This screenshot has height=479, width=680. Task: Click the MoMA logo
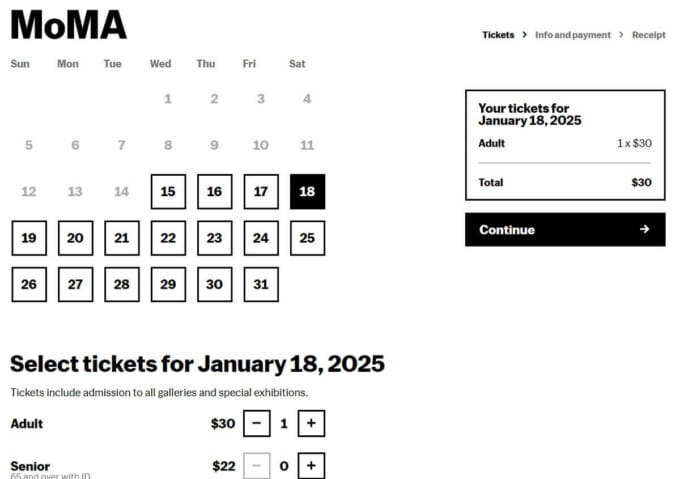(68, 24)
